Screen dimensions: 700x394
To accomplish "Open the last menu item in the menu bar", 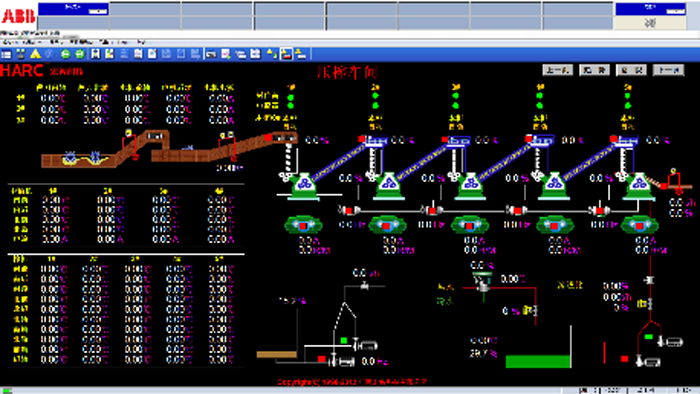I will coord(141,42).
